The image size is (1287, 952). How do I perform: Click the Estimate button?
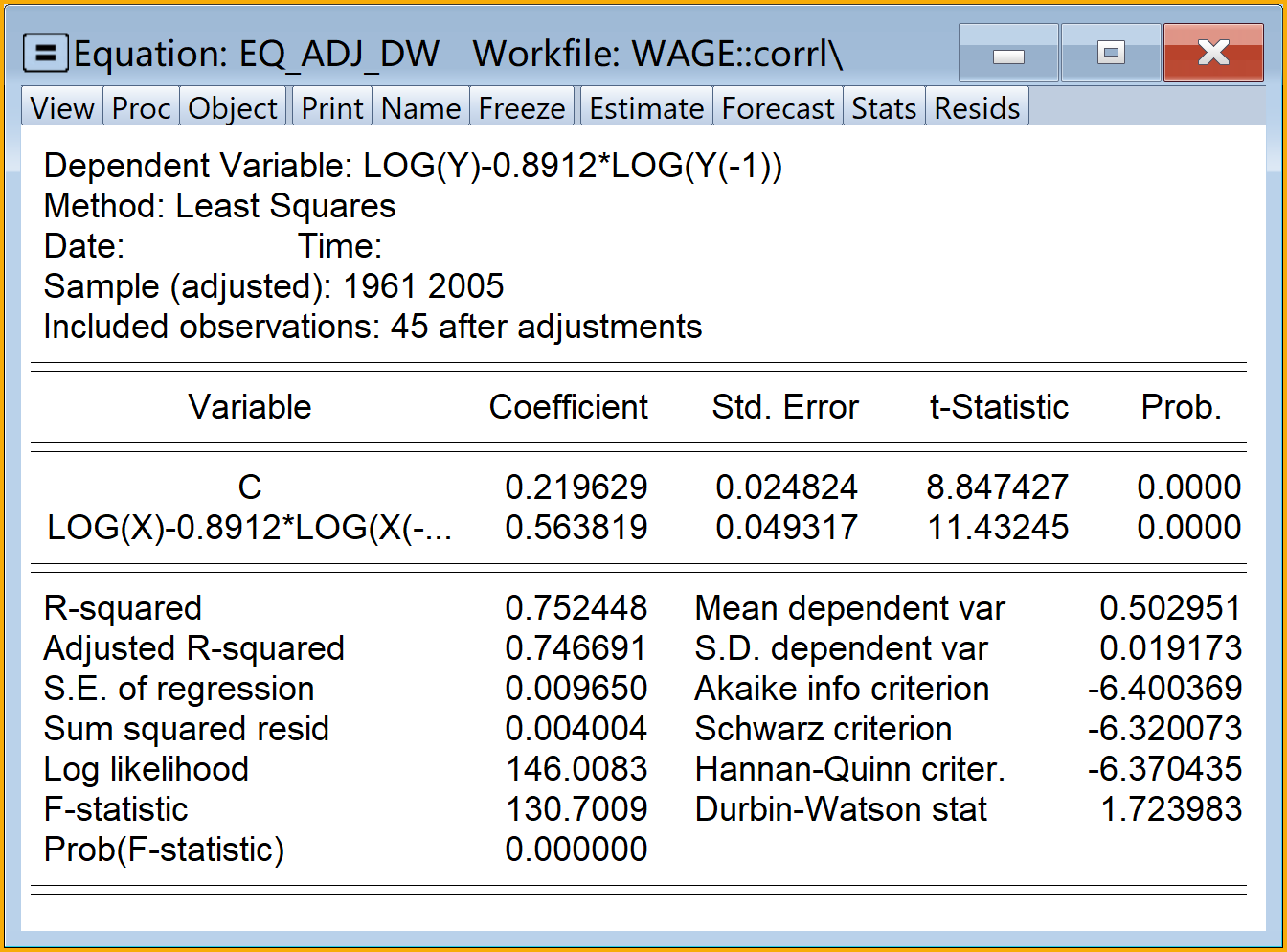[x=646, y=108]
